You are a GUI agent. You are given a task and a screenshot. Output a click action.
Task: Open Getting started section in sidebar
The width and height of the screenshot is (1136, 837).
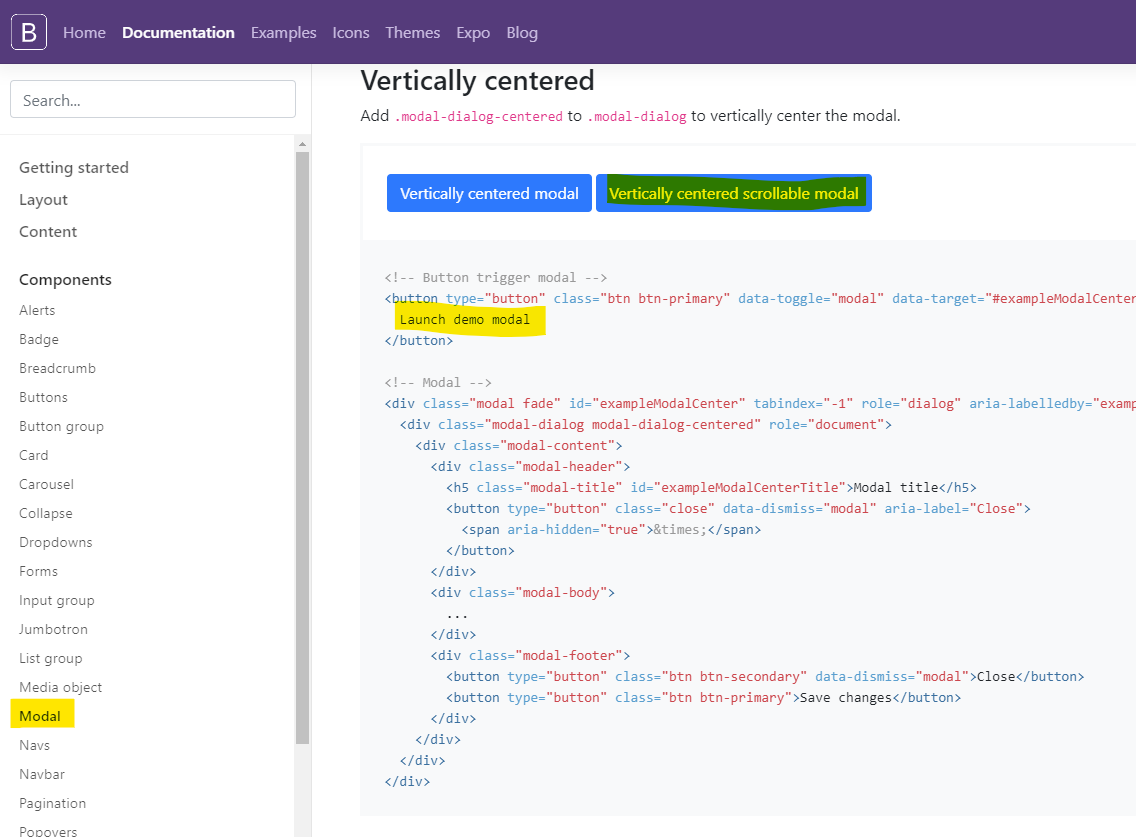coord(74,167)
